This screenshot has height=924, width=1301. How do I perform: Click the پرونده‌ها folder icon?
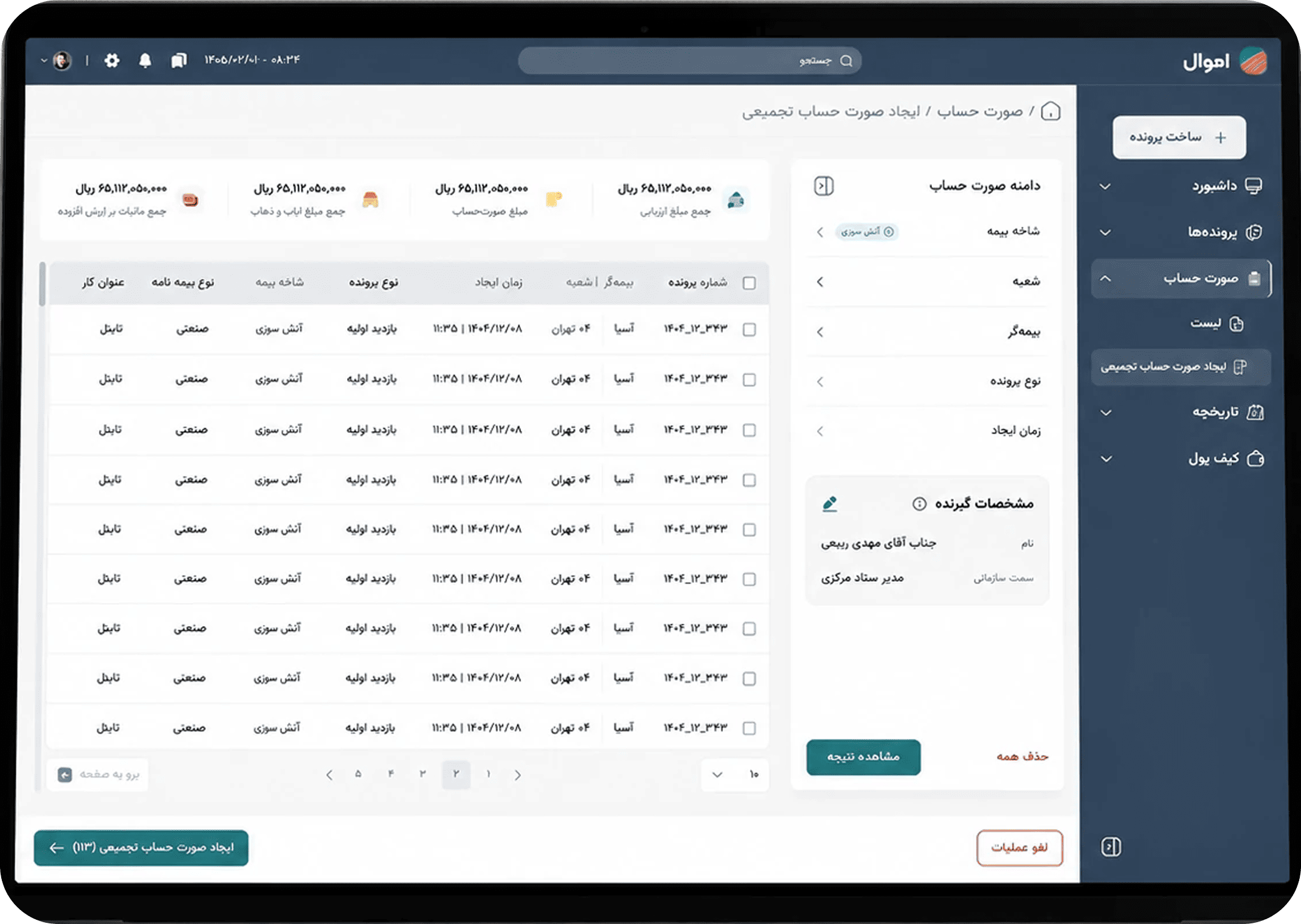pyautogui.click(x=1254, y=232)
